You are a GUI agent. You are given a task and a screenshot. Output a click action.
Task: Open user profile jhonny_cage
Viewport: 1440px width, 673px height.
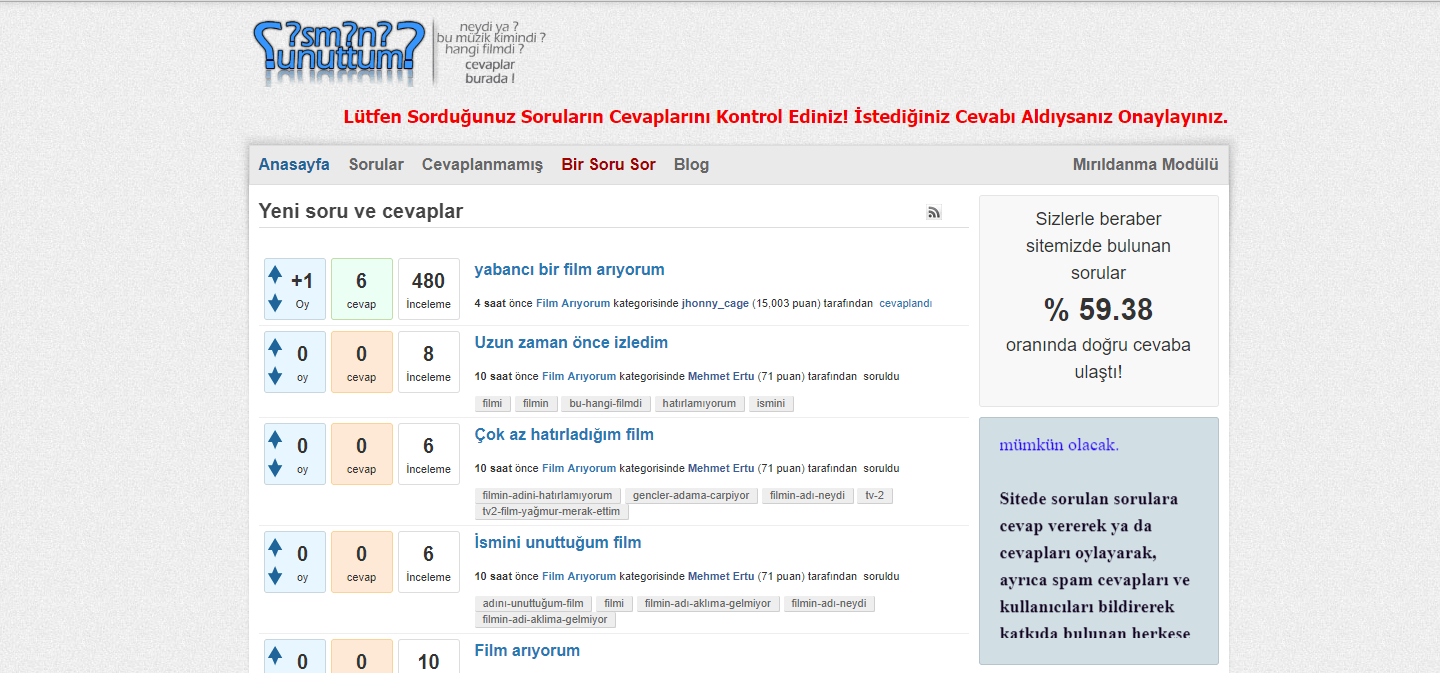715,303
